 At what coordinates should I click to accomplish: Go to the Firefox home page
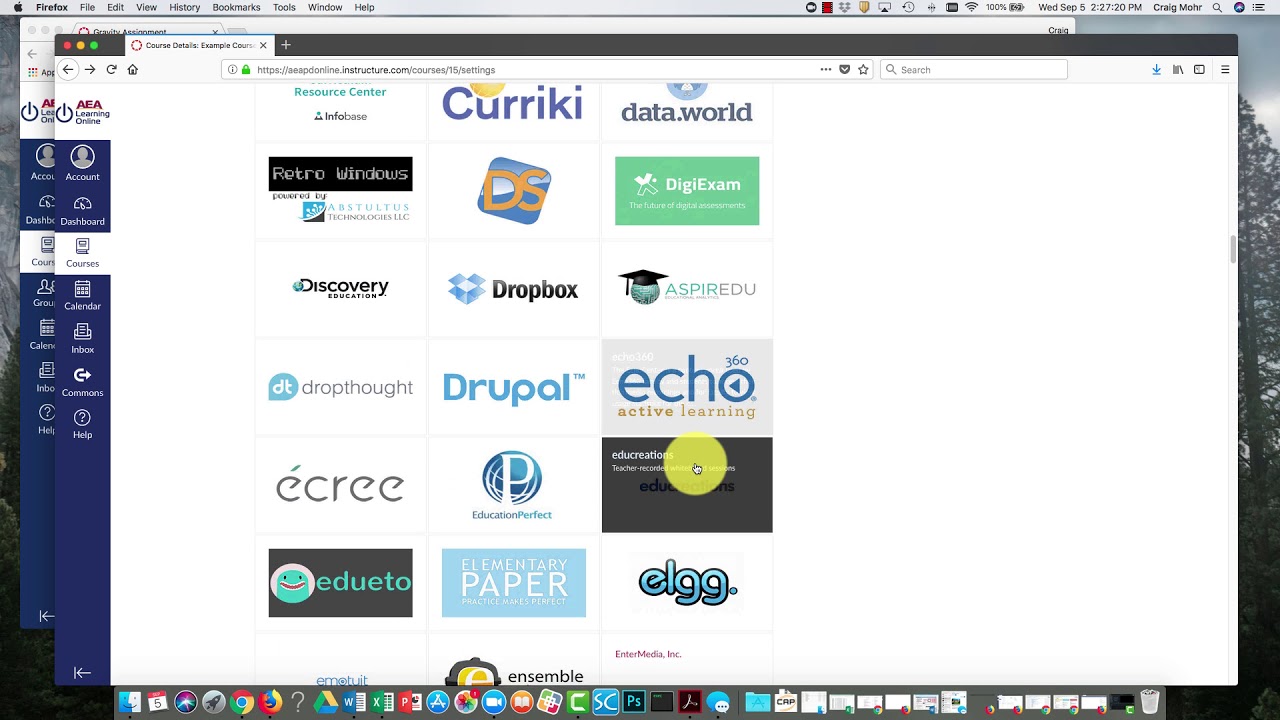pyautogui.click(x=132, y=69)
